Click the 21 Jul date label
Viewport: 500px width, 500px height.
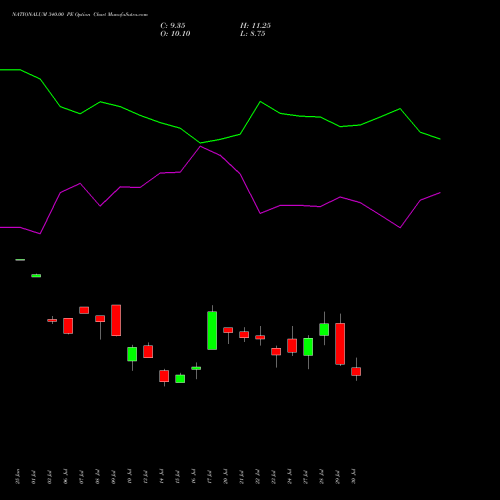[x=241, y=477]
